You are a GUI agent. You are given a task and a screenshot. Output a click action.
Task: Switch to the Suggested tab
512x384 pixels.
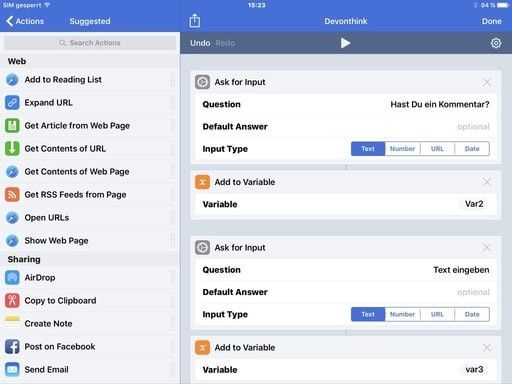pyautogui.click(x=90, y=21)
